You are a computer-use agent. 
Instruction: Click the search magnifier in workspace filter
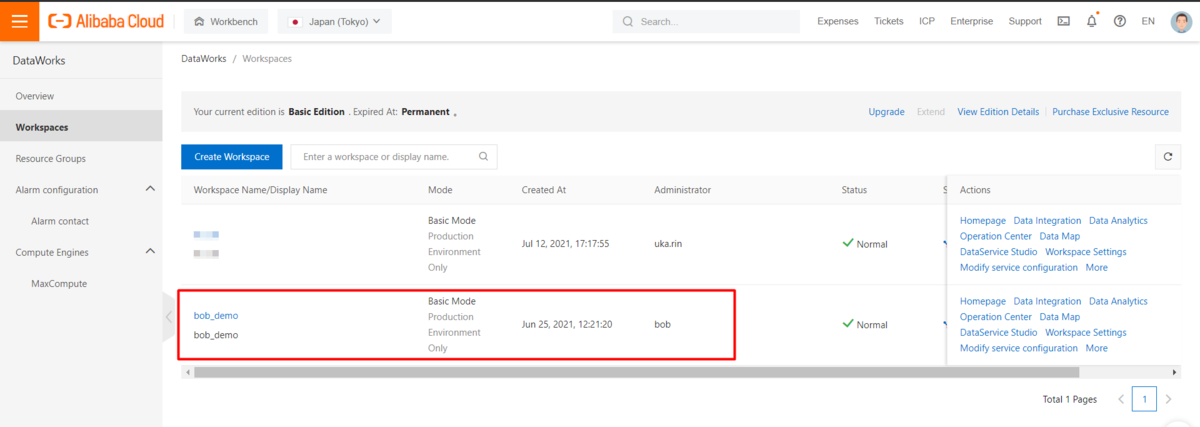483,157
